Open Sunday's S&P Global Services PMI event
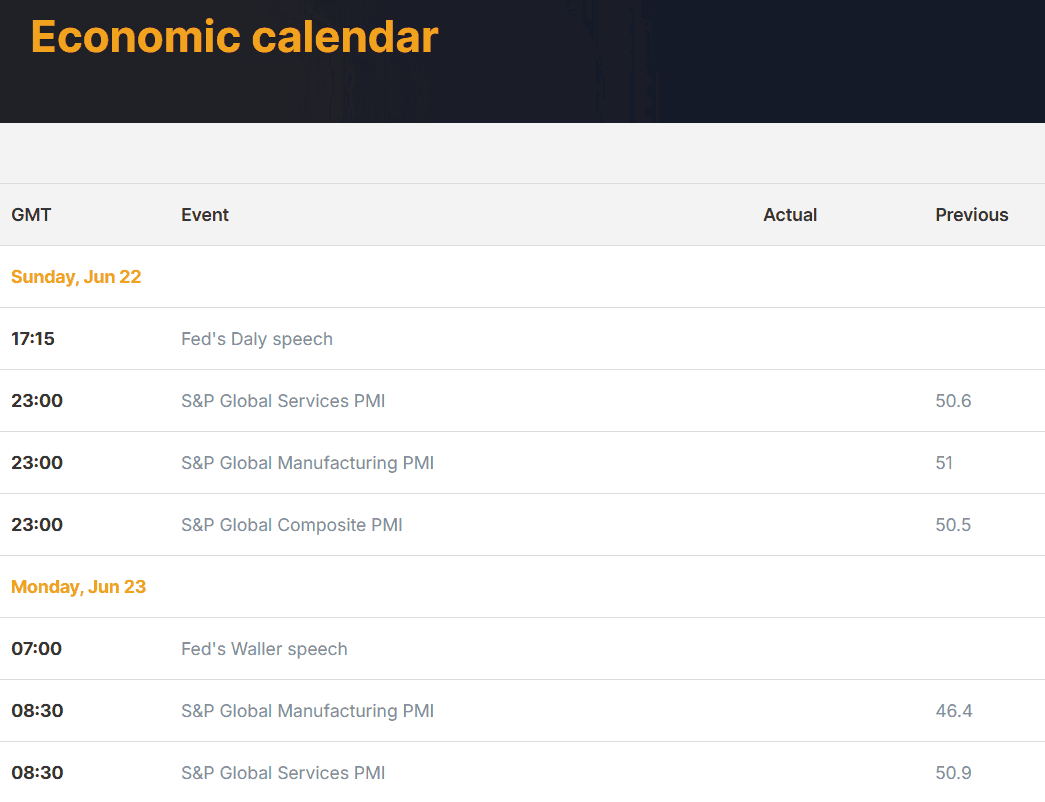1045x802 pixels. (x=283, y=401)
